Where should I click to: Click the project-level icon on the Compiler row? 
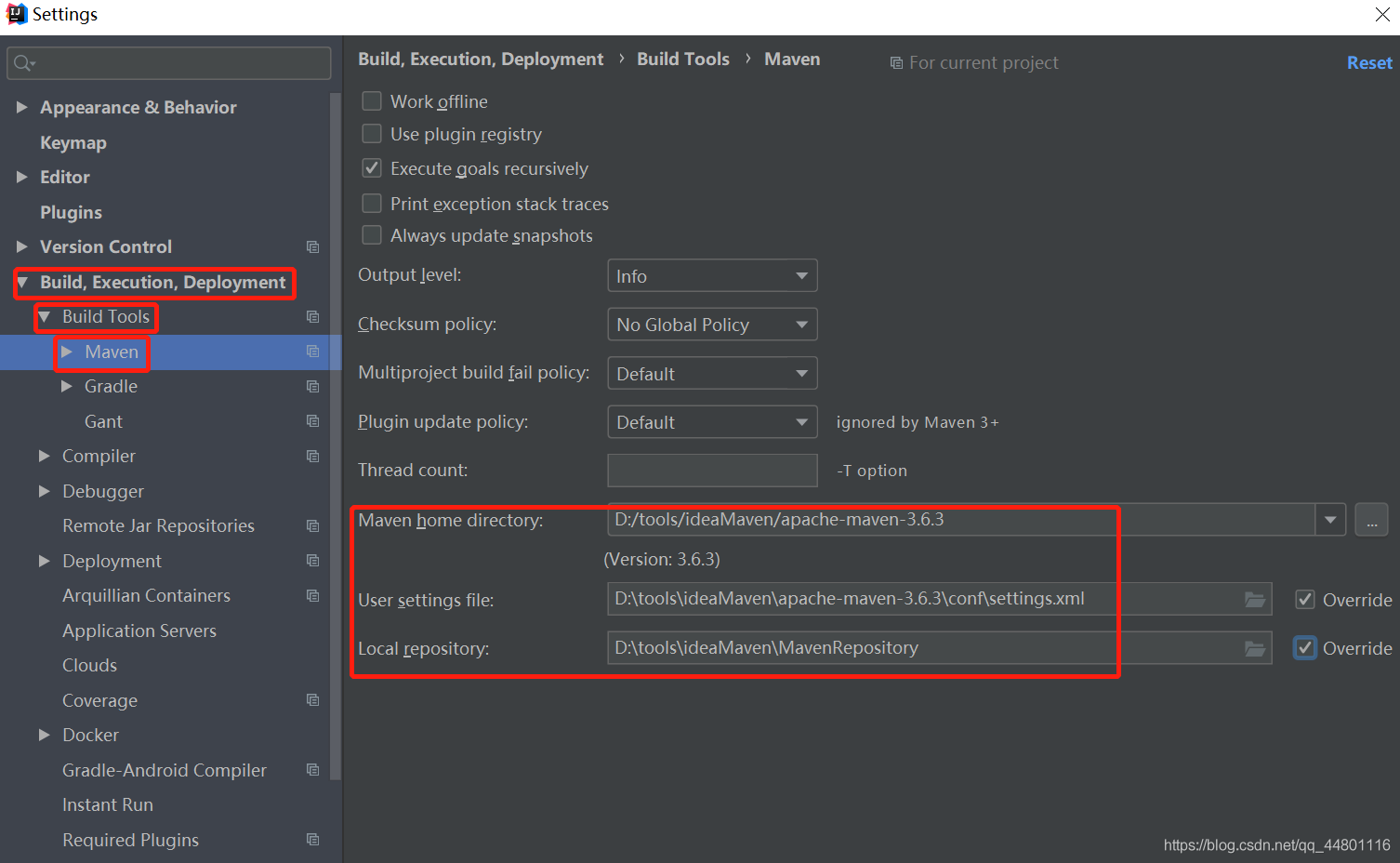pyautogui.click(x=313, y=457)
